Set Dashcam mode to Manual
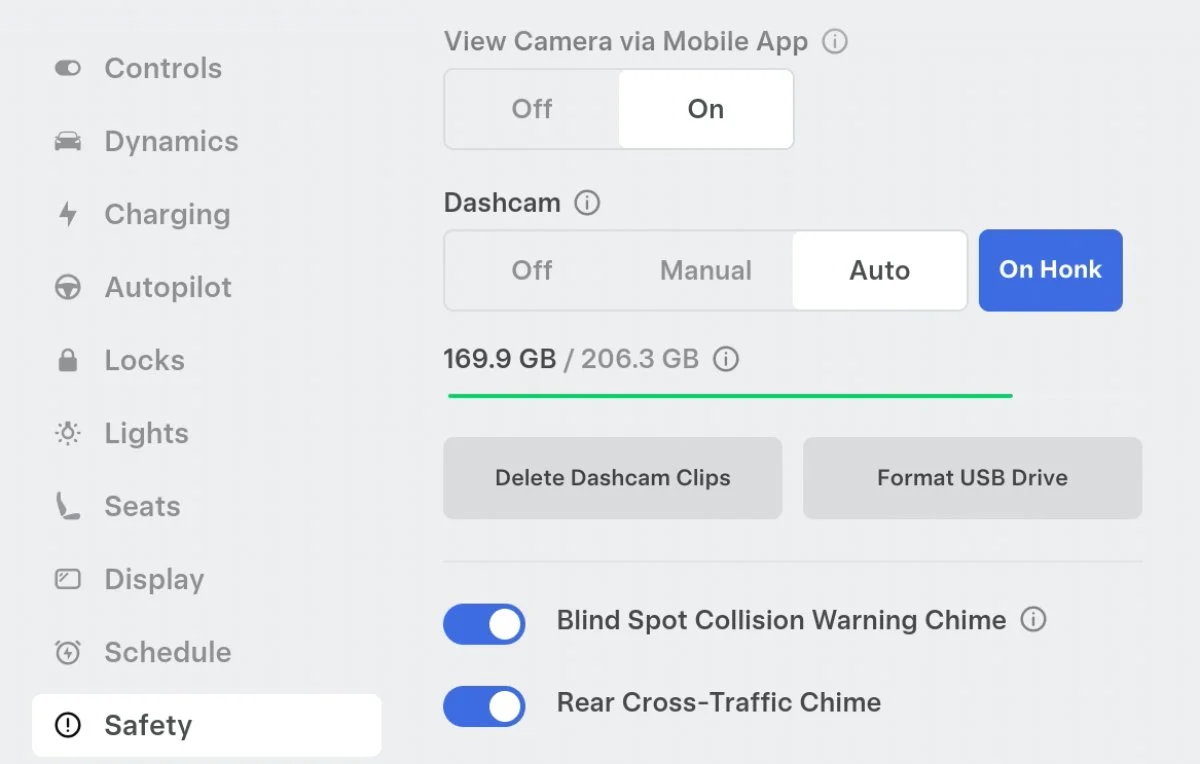 tap(705, 270)
